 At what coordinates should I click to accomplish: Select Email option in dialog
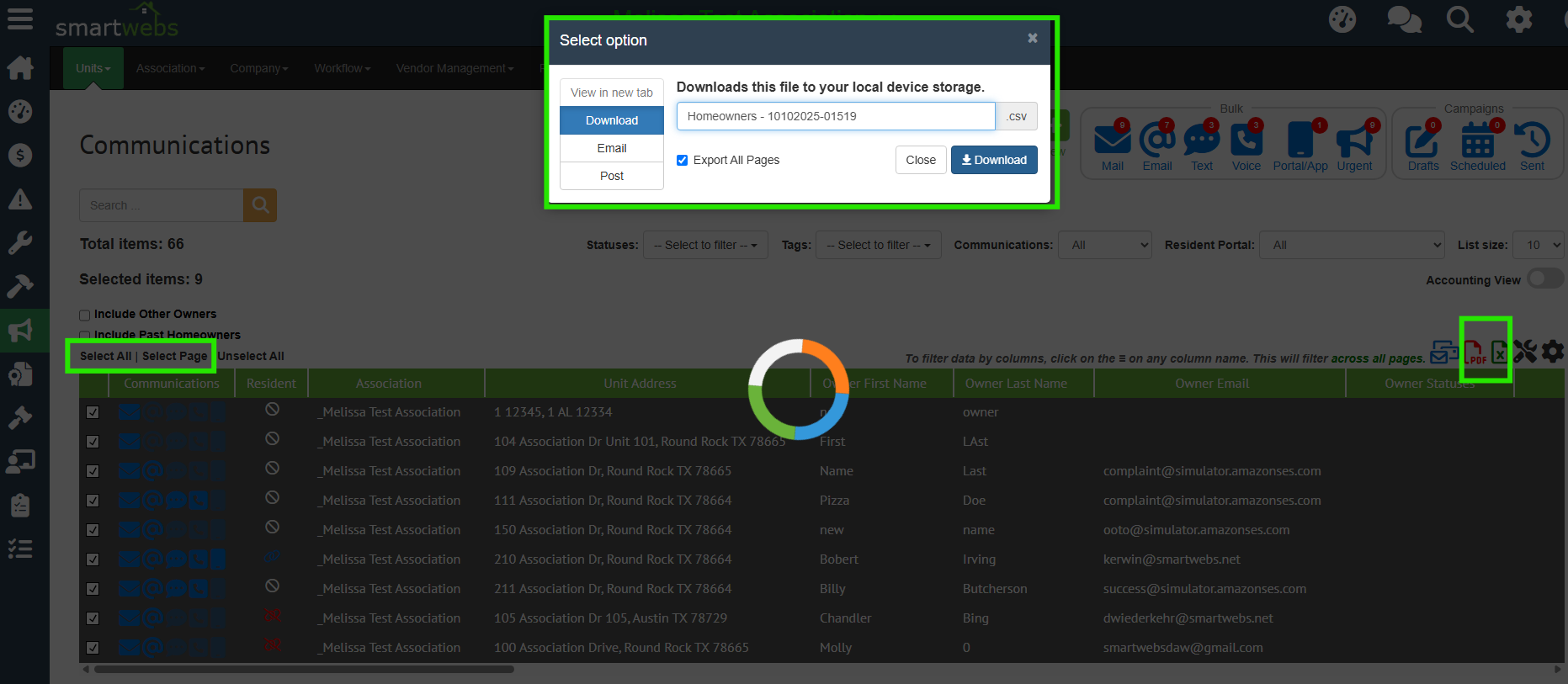tap(612, 148)
